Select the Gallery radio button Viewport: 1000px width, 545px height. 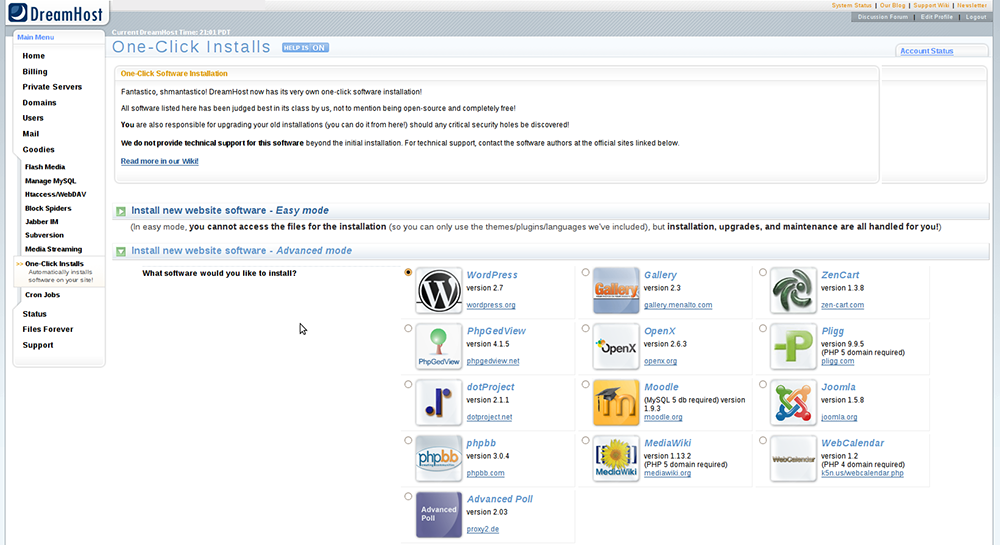click(x=585, y=272)
